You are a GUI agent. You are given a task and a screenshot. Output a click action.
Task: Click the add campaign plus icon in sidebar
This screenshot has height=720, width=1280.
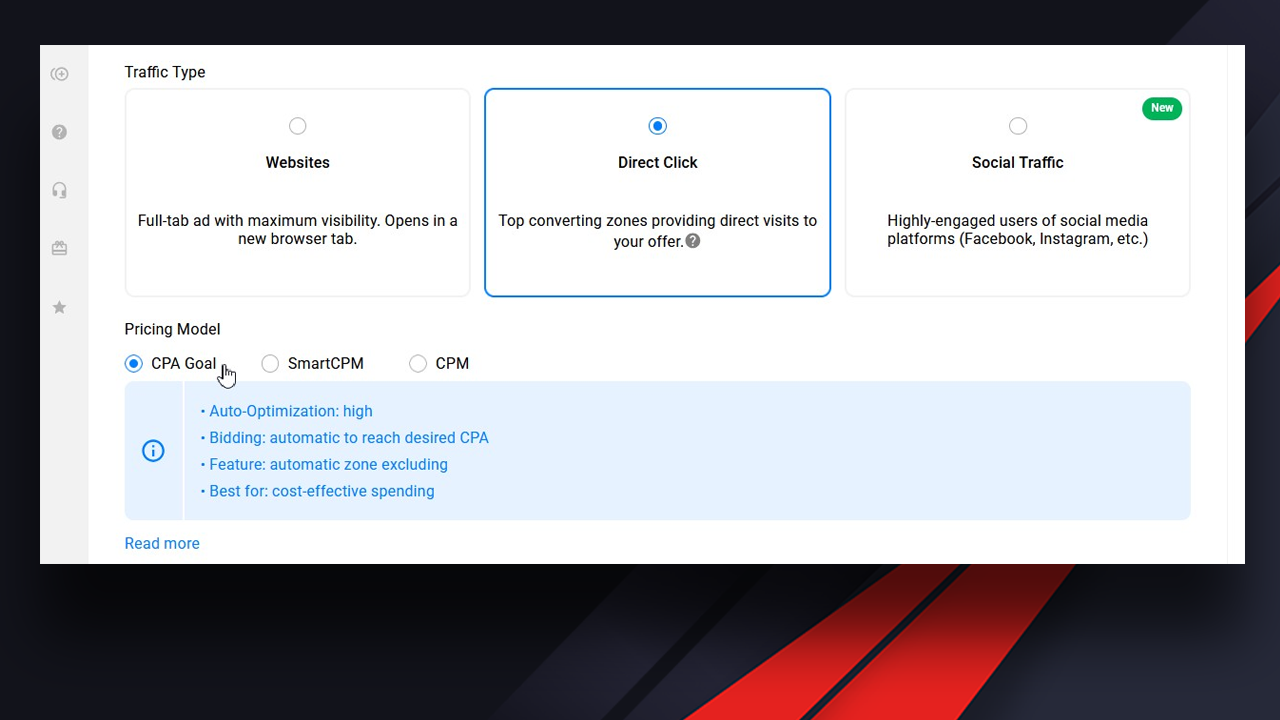(60, 74)
